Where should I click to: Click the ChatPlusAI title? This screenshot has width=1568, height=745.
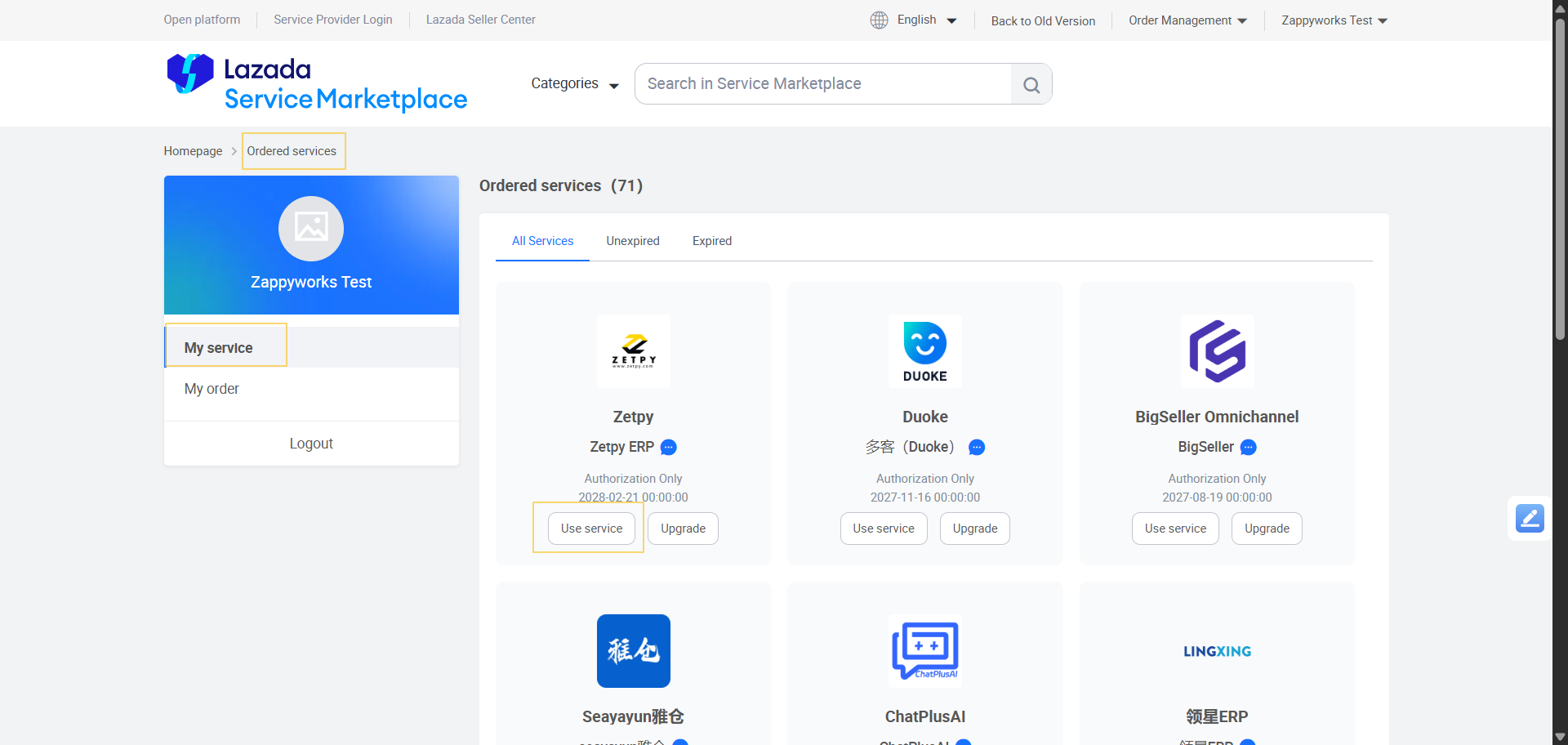click(x=925, y=716)
